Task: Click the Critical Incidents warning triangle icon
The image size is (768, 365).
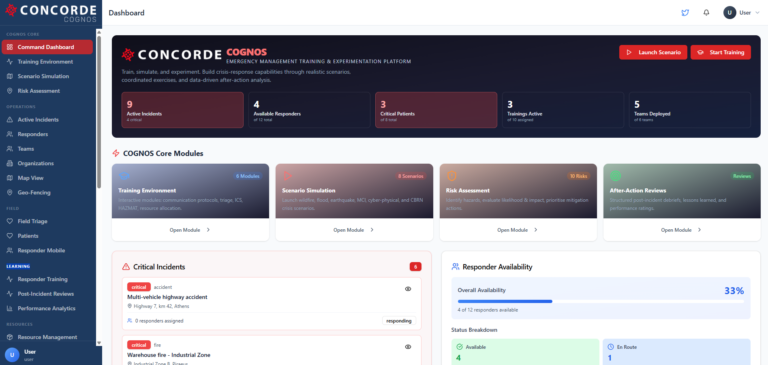Action: pyautogui.click(x=126, y=267)
